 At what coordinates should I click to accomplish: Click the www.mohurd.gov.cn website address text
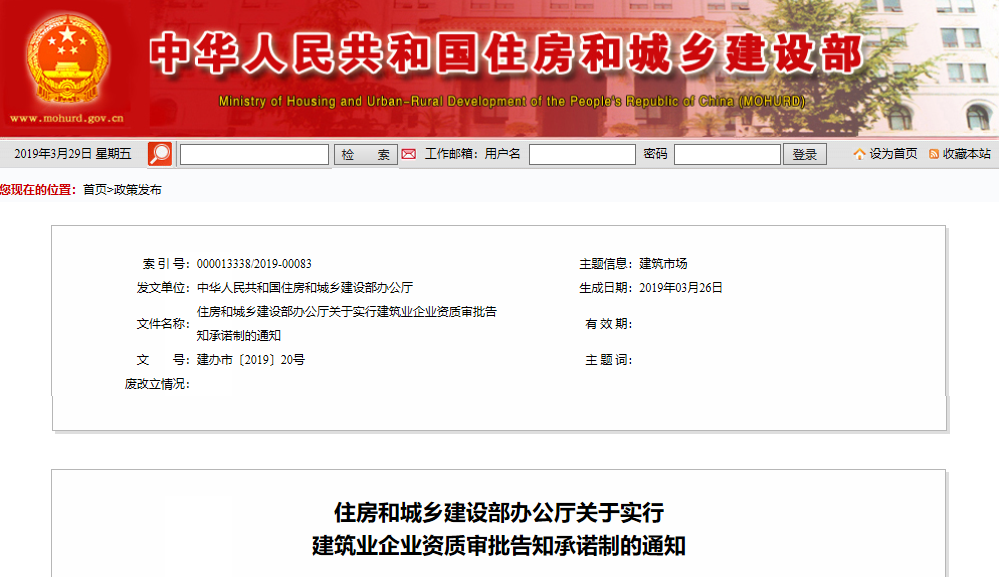[67, 118]
